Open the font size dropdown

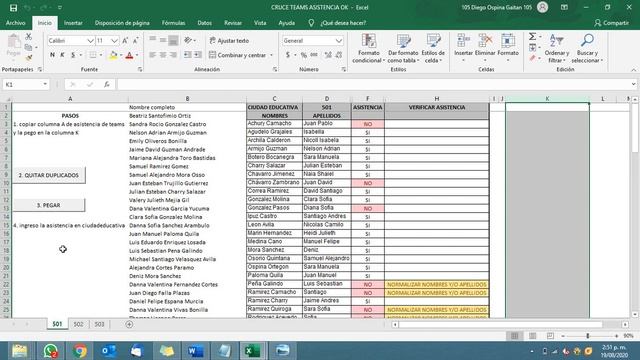pos(114,40)
